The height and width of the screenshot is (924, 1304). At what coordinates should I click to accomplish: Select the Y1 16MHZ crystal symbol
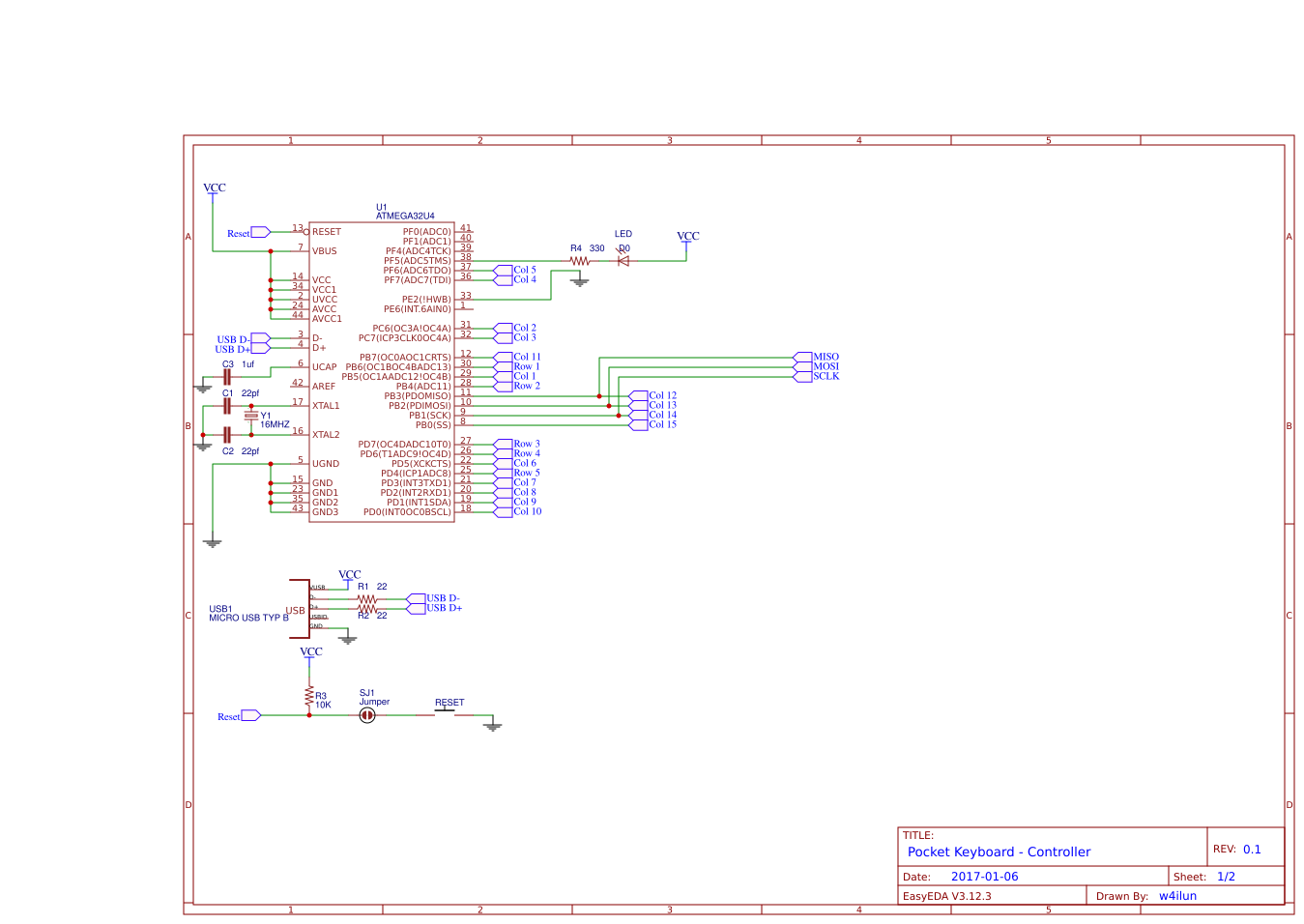pyautogui.click(x=251, y=416)
